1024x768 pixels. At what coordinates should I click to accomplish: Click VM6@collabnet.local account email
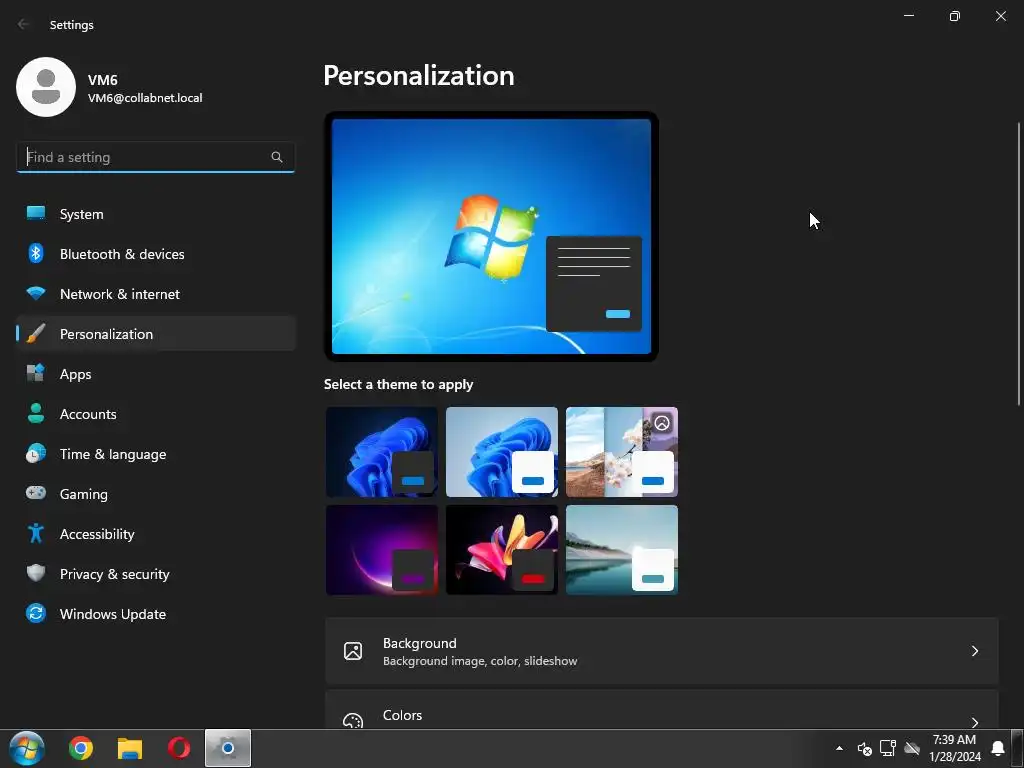(x=145, y=98)
